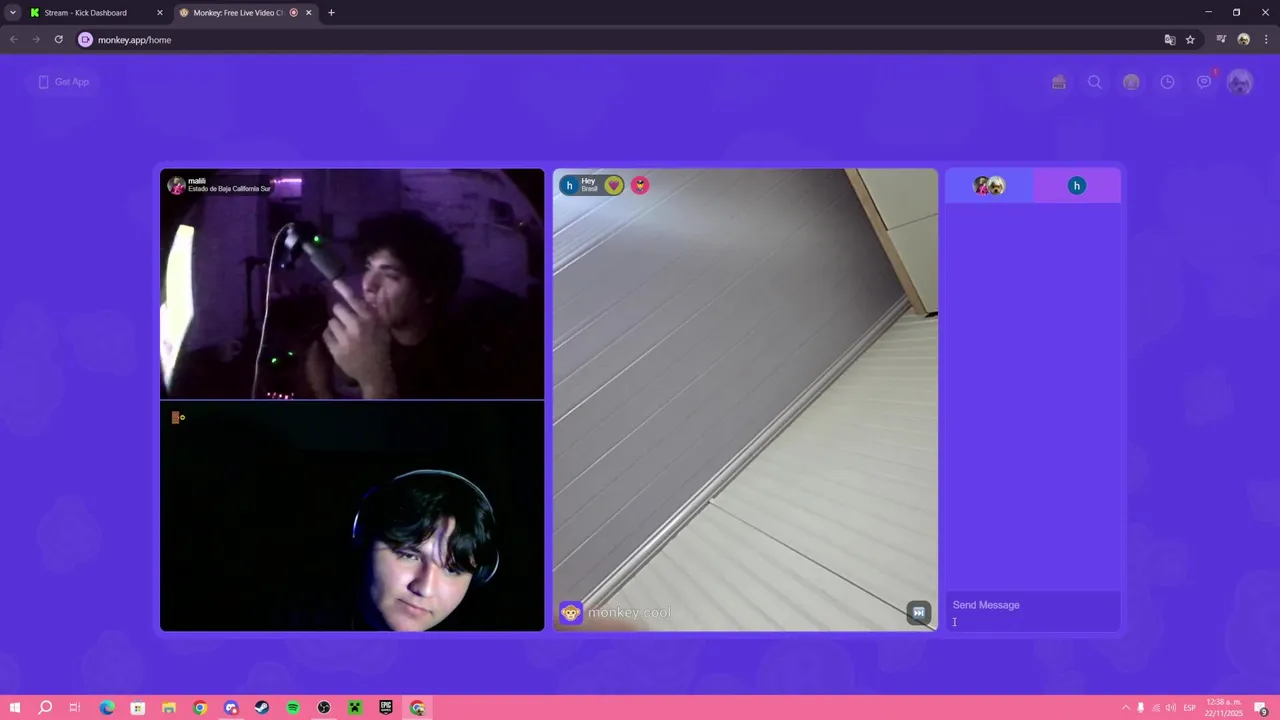Click the search magnifier icon in Monkey header

1095,82
